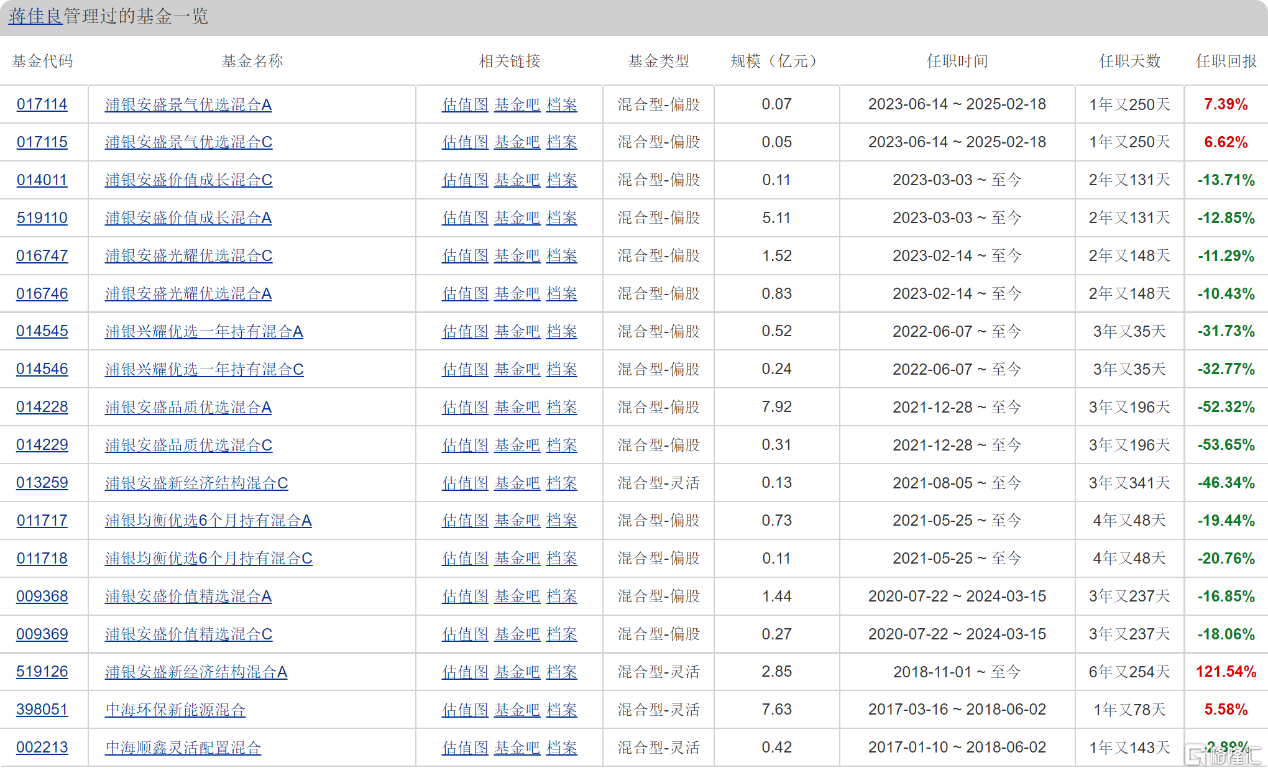Open 浦银安盛光耀优选混合A fund page
Screen dimensions: 1268x773
coord(188,294)
